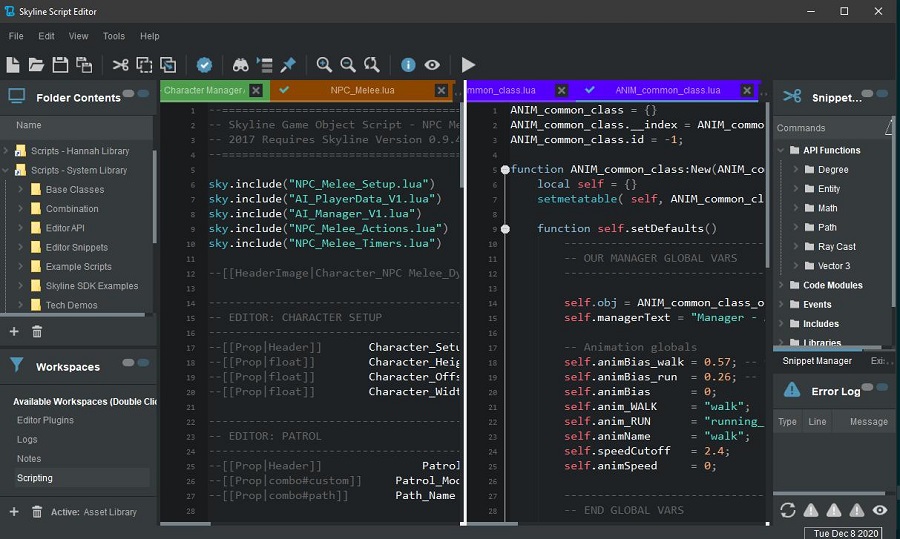Image resolution: width=900 pixels, height=539 pixels.
Task: Switch to the ANIM_common_class.lua tab
Action: [668, 90]
